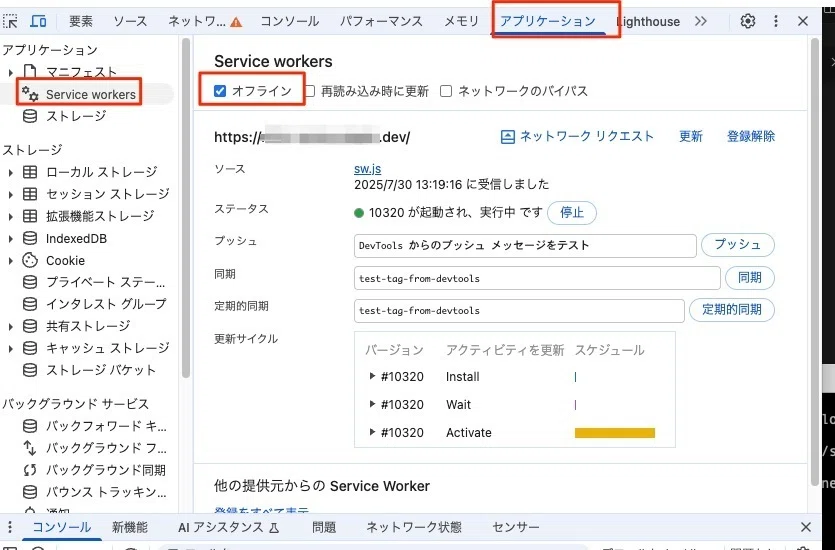Enable ネットワークのバイパス checkbox
835x550 pixels.
pyautogui.click(x=446, y=91)
